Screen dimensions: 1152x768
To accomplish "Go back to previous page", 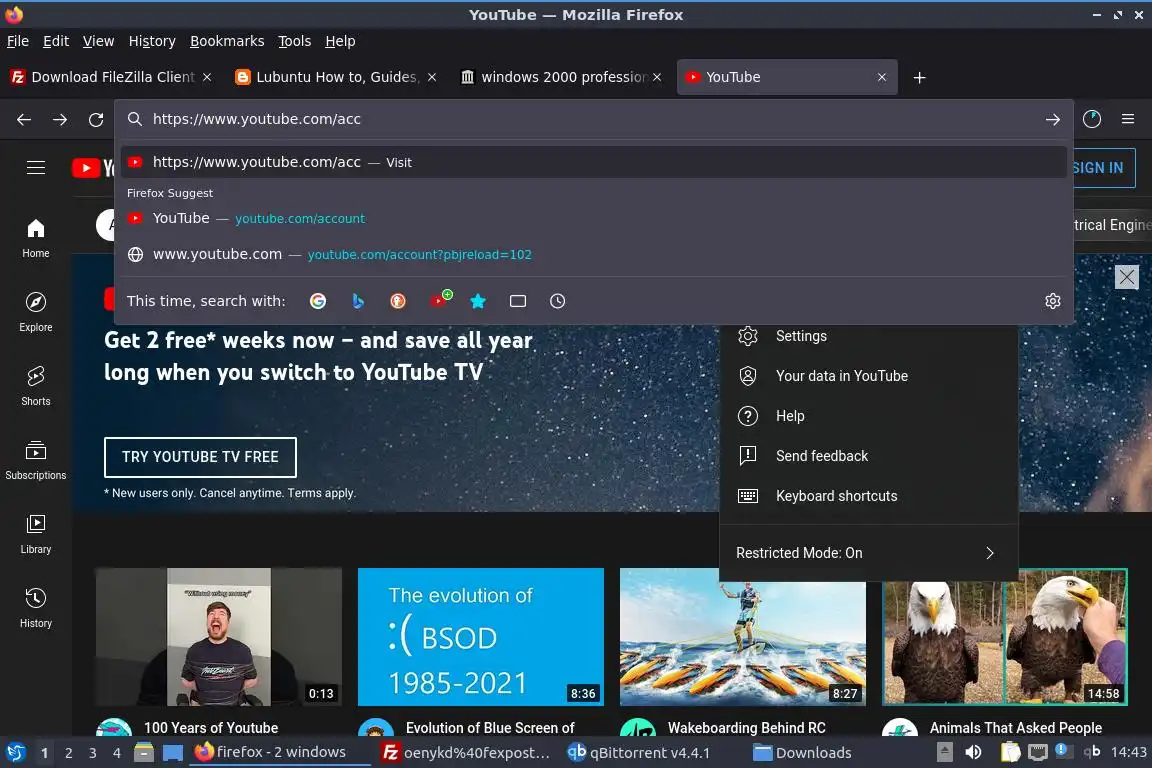I will (x=24, y=119).
